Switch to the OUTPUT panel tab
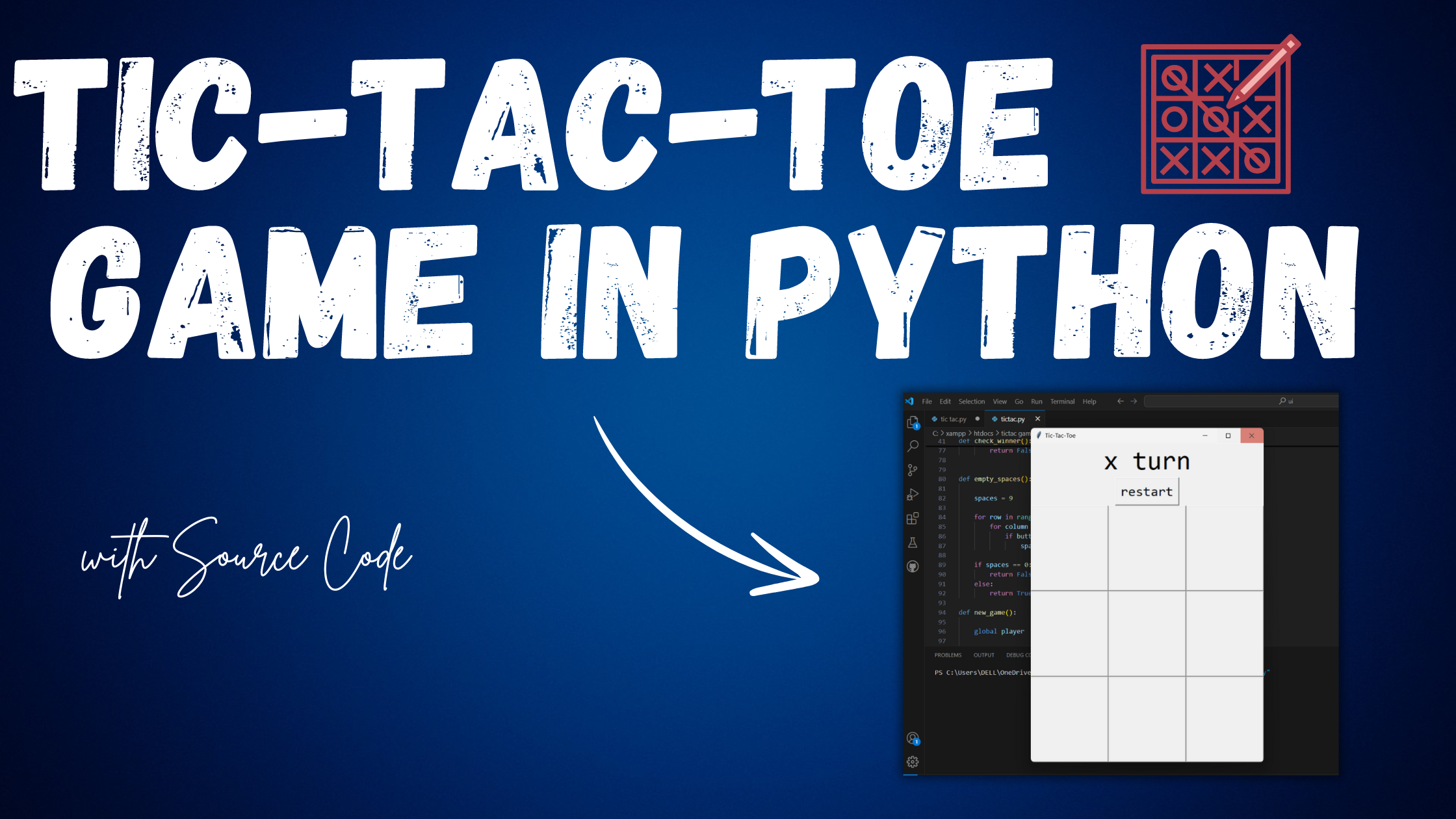Viewport: 1456px width, 819px height. pos(984,655)
